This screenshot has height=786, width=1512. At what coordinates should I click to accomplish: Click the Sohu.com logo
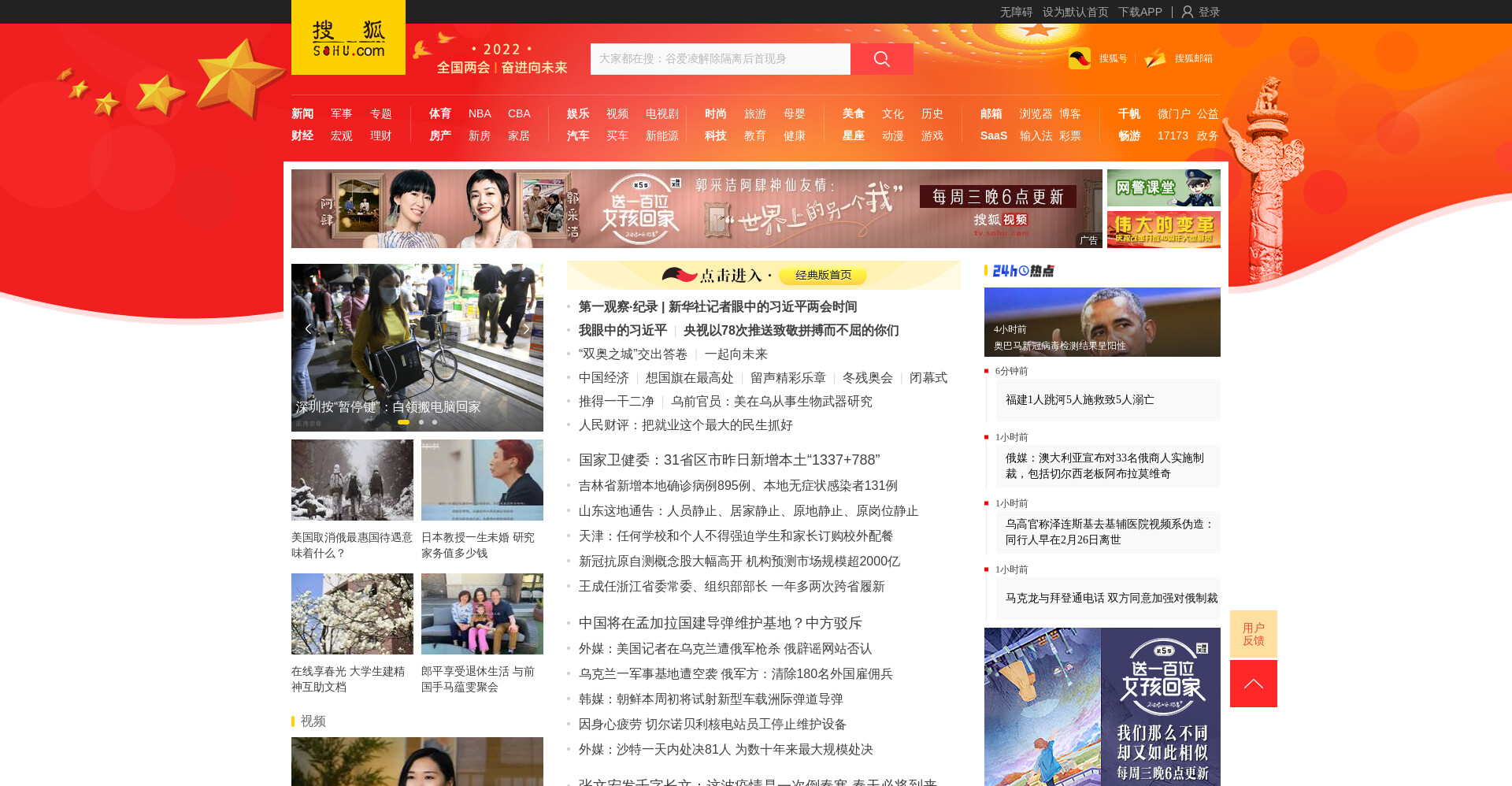pyautogui.click(x=348, y=38)
